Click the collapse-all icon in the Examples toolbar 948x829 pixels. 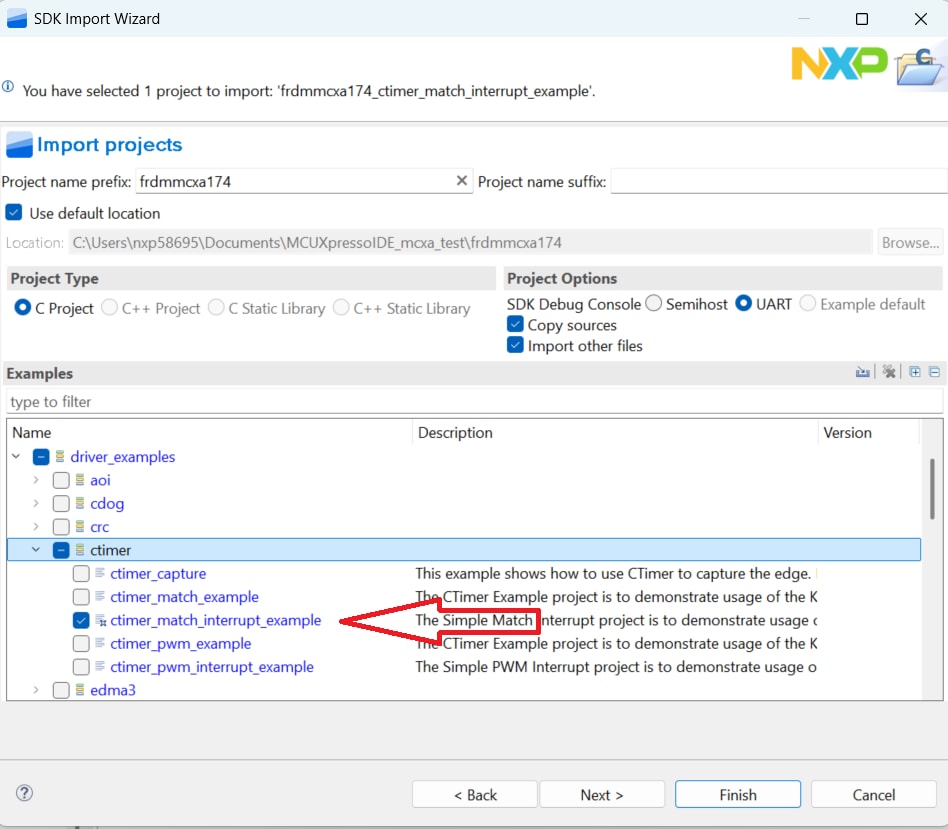pyautogui.click(x=933, y=371)
